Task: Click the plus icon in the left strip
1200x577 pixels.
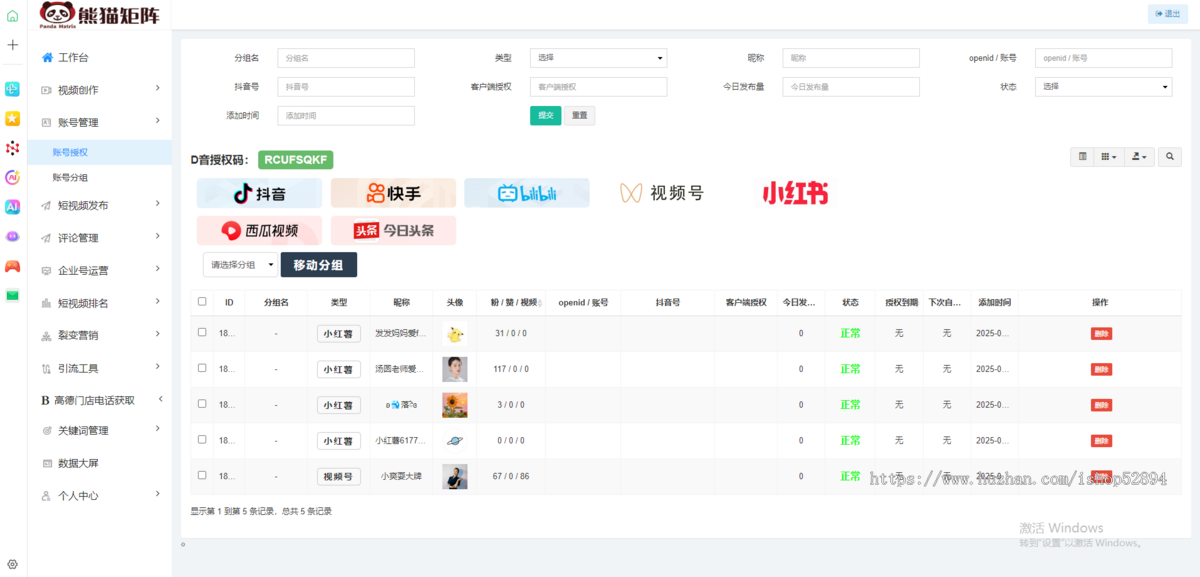Action: (12, 45)
